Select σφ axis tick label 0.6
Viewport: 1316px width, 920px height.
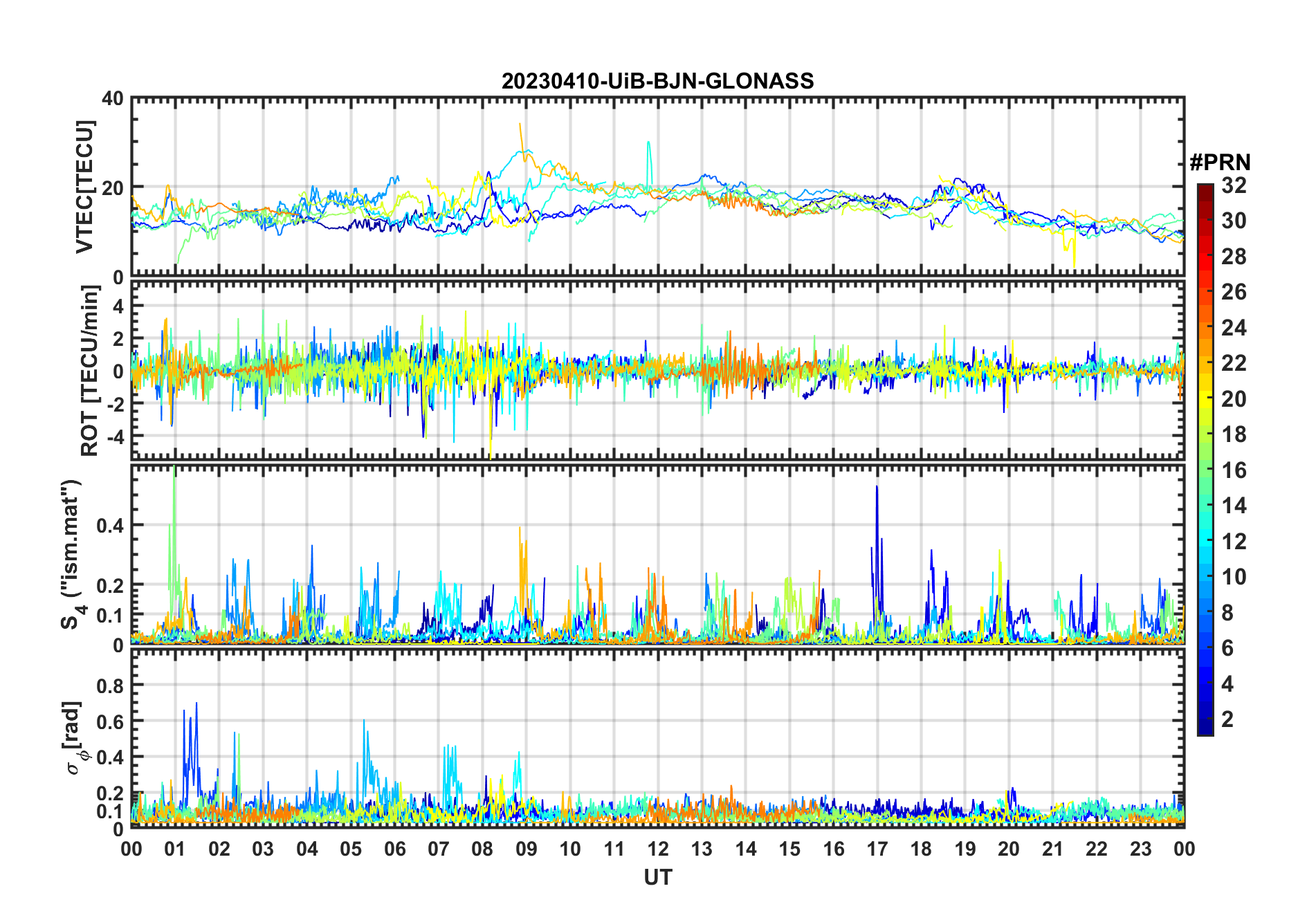[110, 721]
